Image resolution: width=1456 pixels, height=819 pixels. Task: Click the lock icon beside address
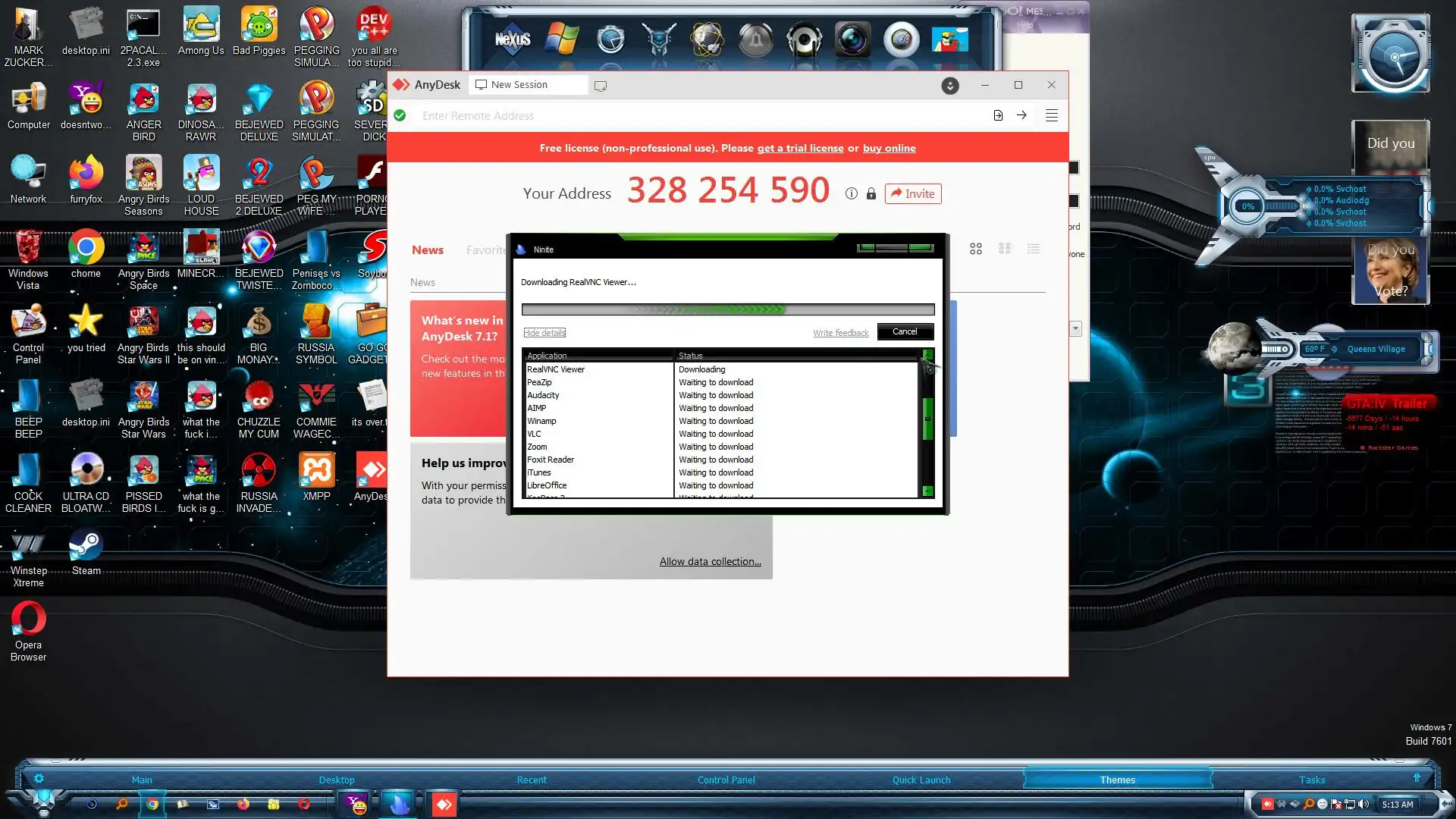[x=871, y=194]
